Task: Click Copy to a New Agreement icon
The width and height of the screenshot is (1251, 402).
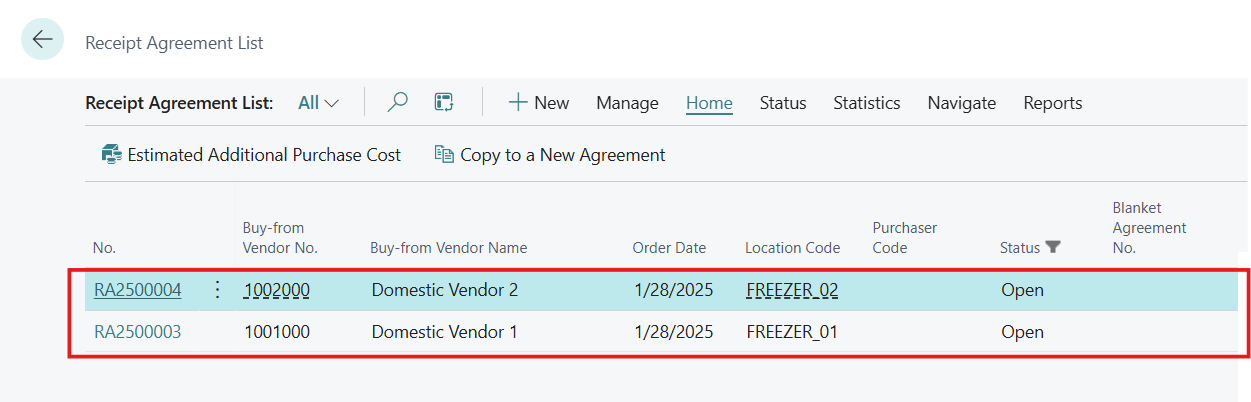Action: tap(444, 155)
